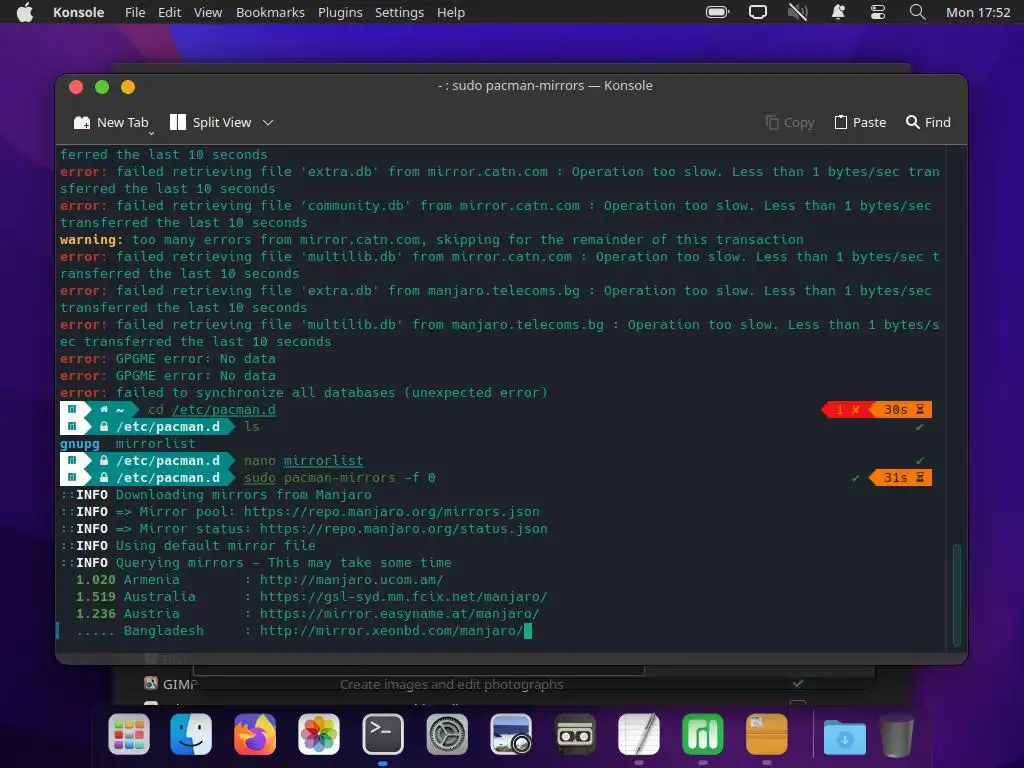Click the /etc/pacman.d path in cd command

(224, 409)
